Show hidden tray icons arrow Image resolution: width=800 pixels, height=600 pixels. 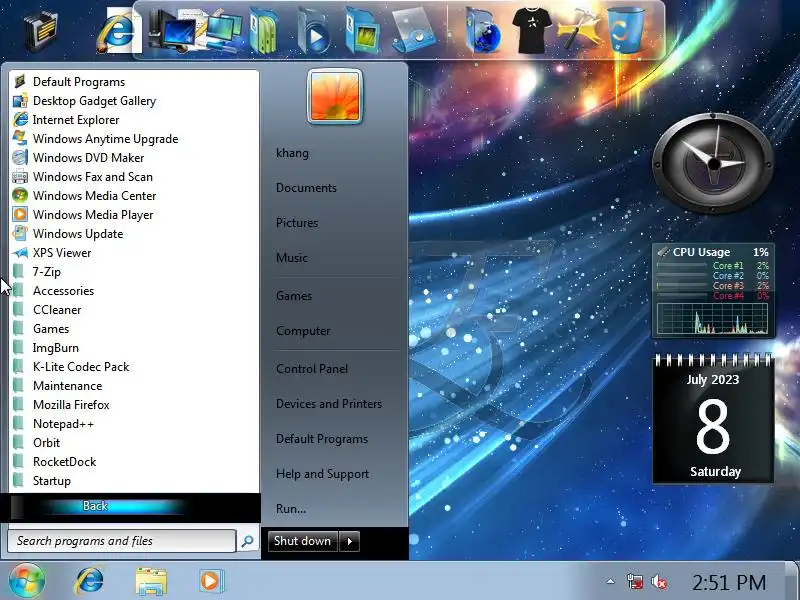[610, 581]
